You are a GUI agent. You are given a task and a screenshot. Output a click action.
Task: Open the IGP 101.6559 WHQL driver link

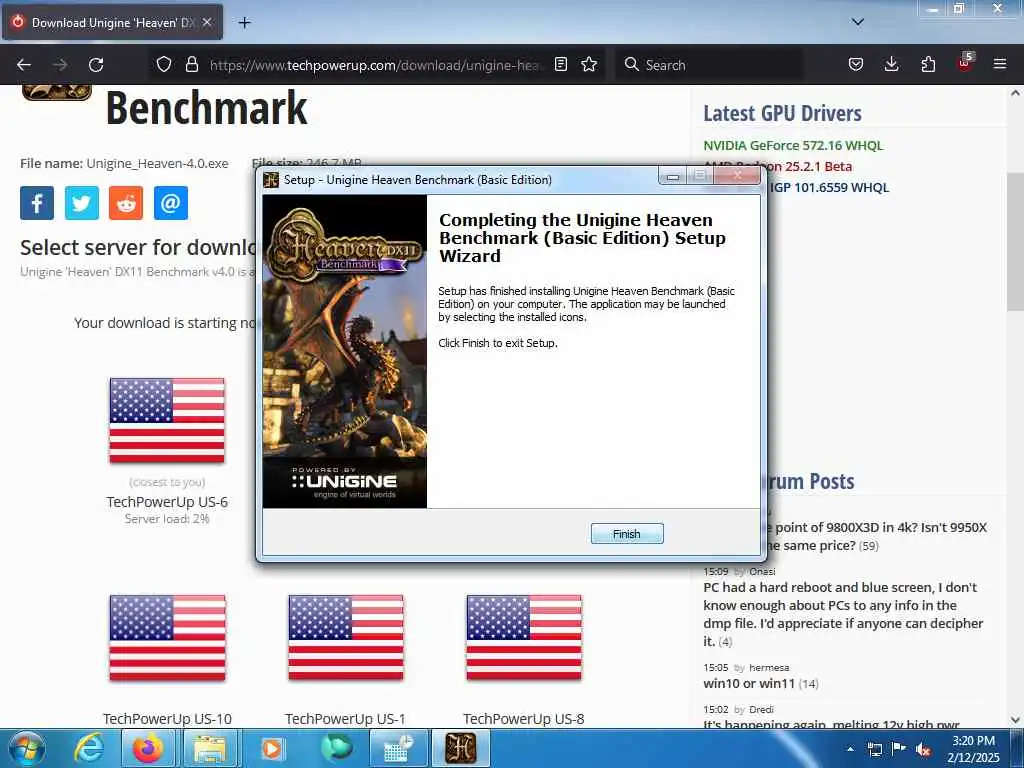(x=829, y=187)
